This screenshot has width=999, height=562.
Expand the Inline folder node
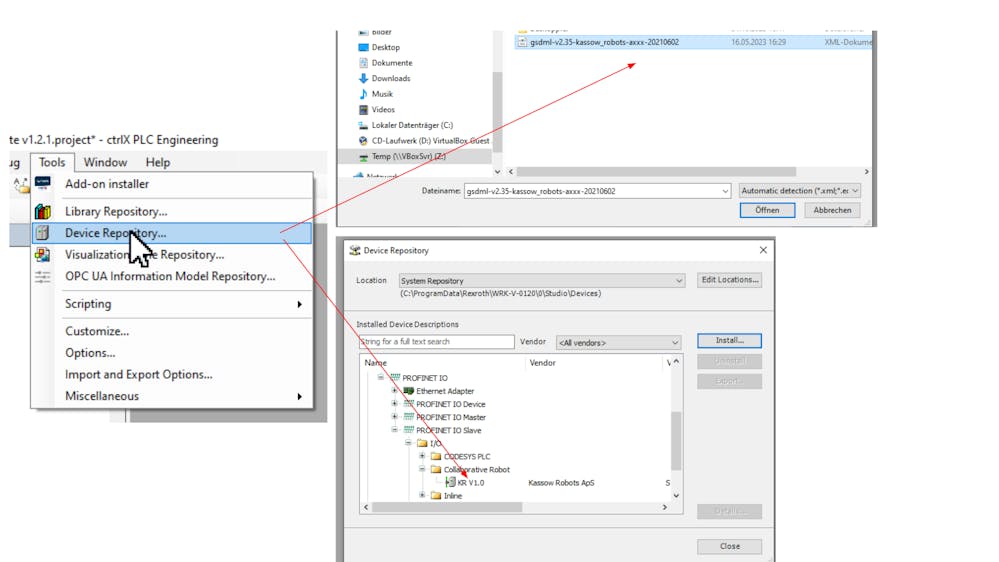pyautogui.click(x=422, y=494)
